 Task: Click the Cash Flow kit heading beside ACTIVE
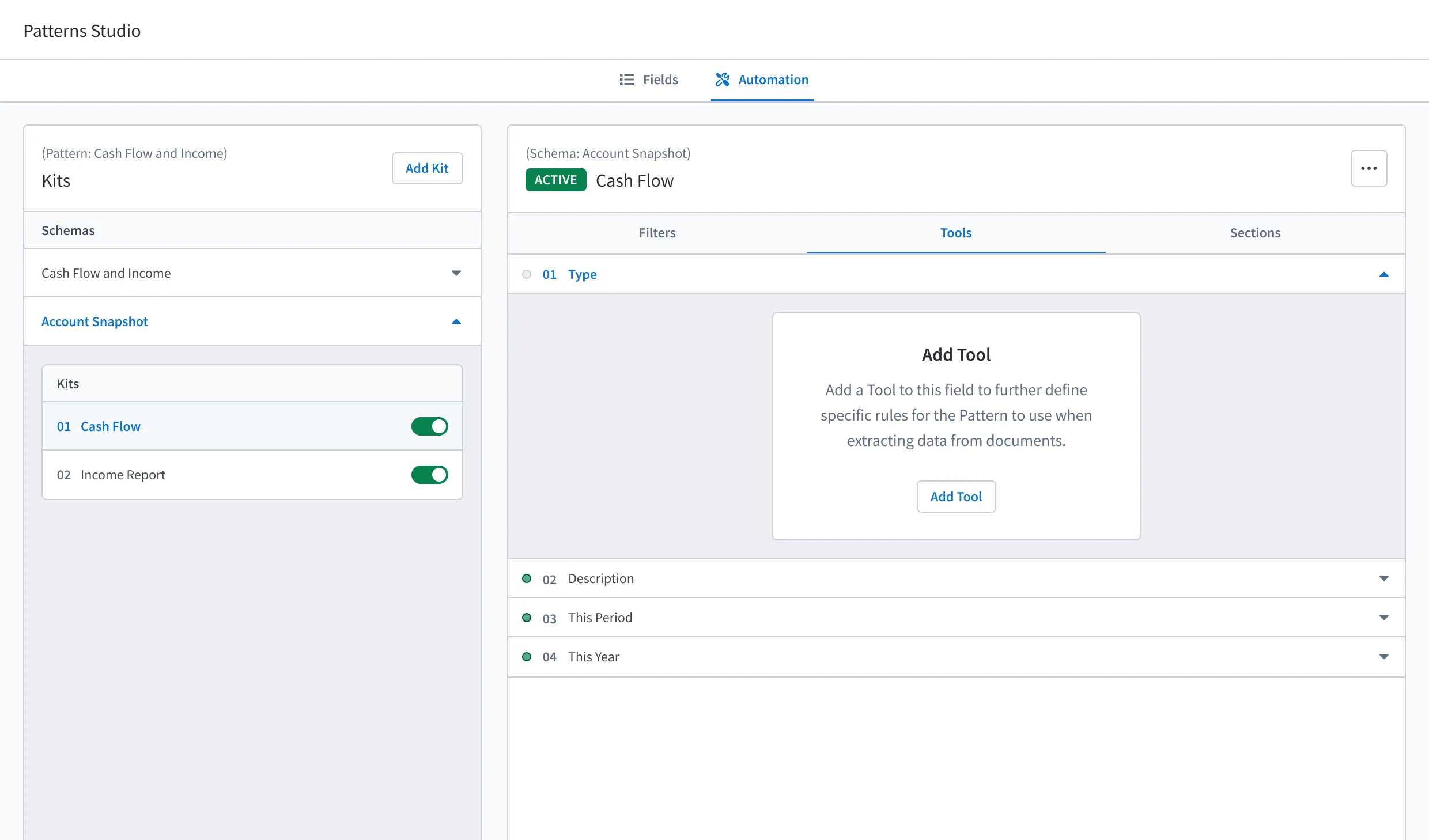pos(634,180)
